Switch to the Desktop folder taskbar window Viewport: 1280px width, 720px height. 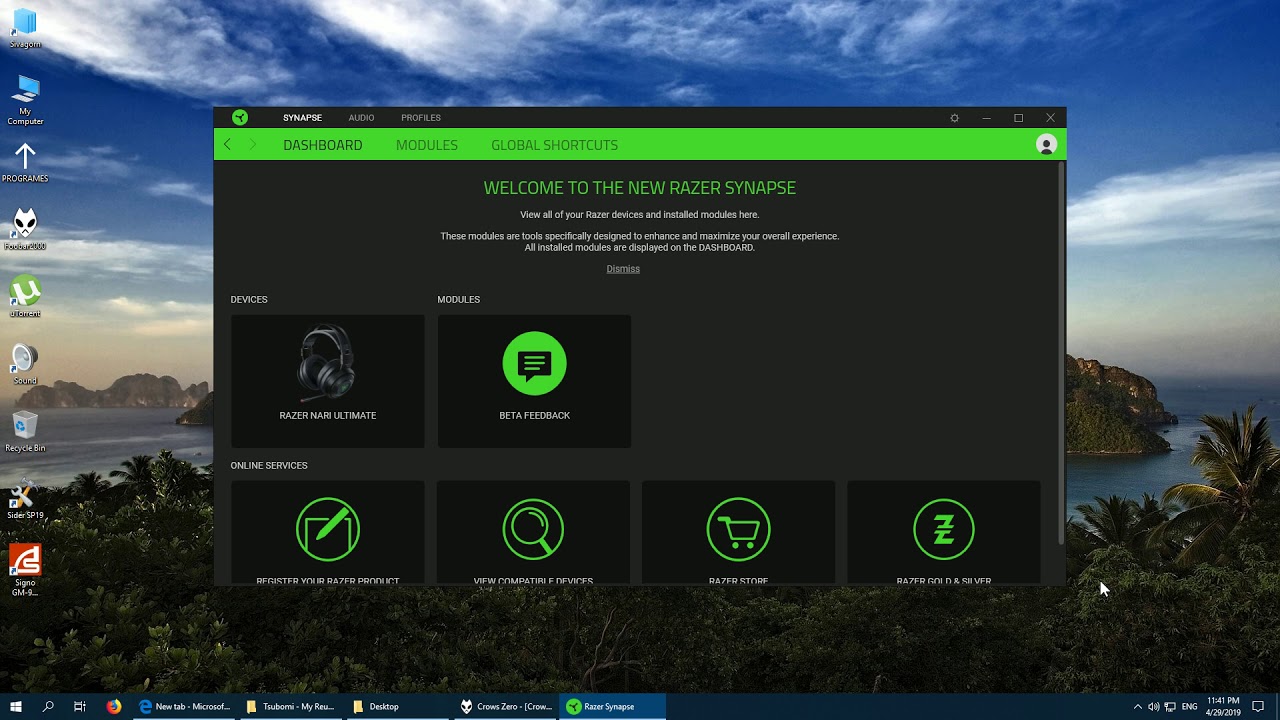coord(397,706)
